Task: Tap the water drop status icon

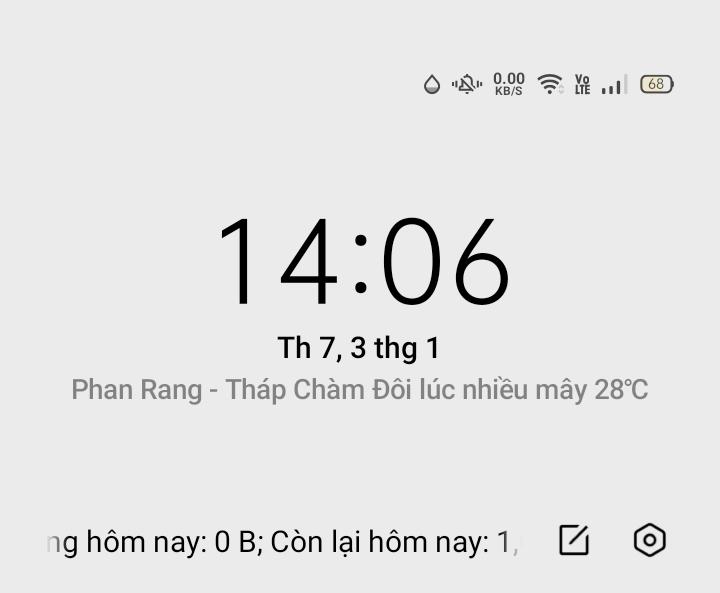Action: coord(432,85)
